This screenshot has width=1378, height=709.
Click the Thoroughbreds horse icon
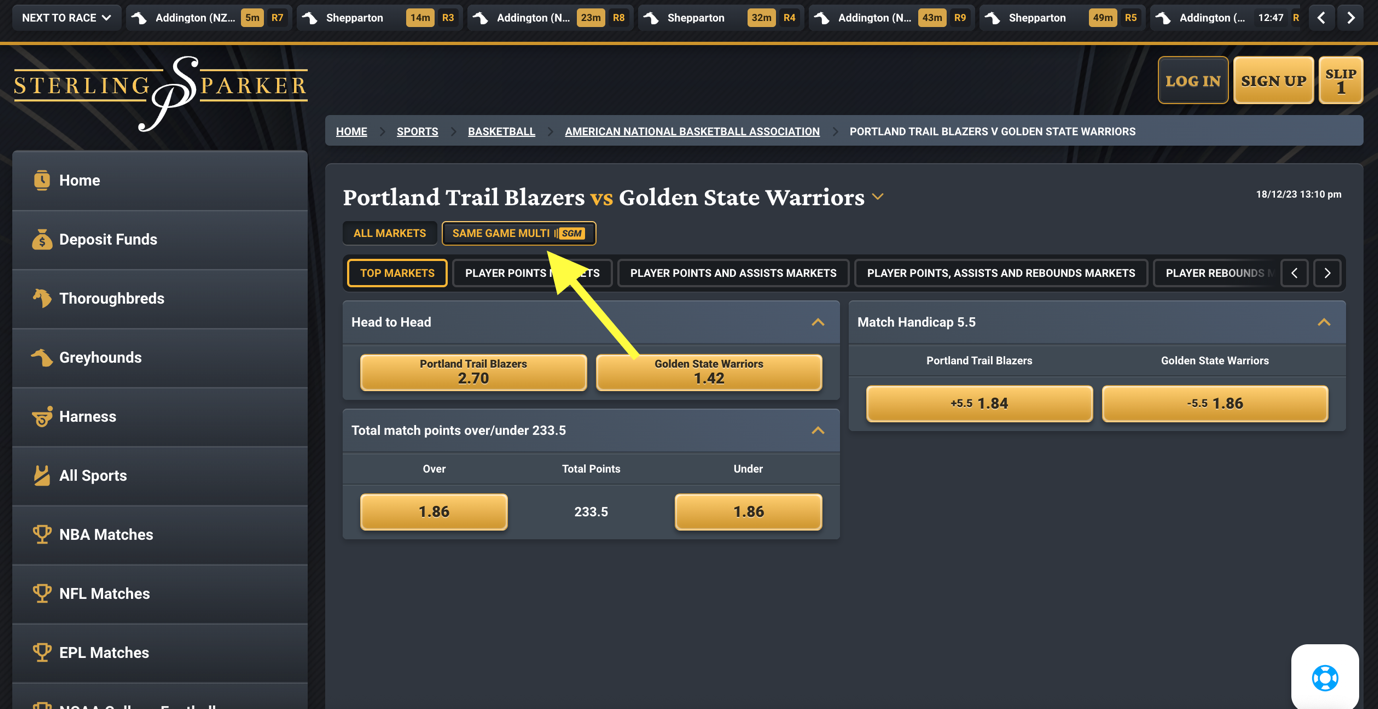click(41, 298)
